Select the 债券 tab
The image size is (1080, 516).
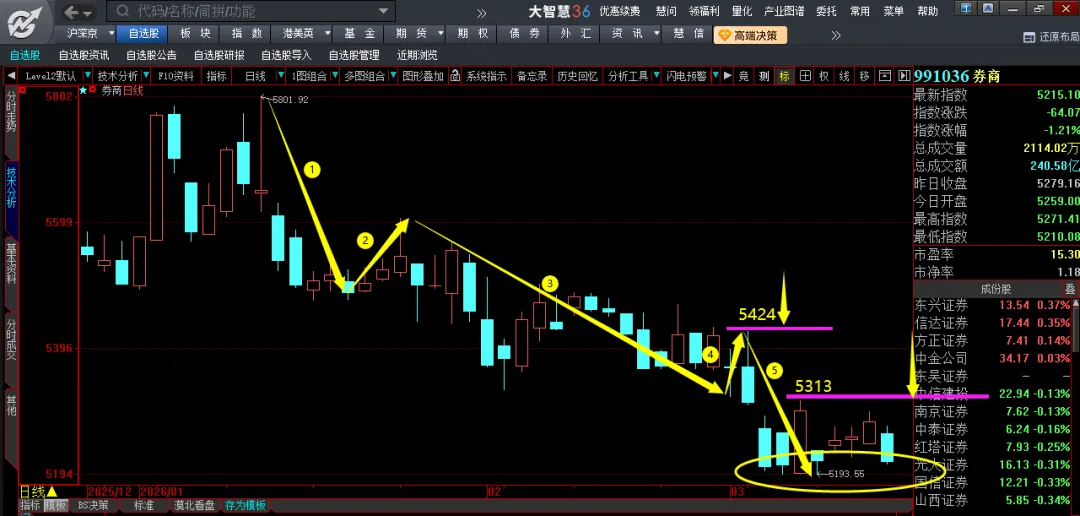523,33
